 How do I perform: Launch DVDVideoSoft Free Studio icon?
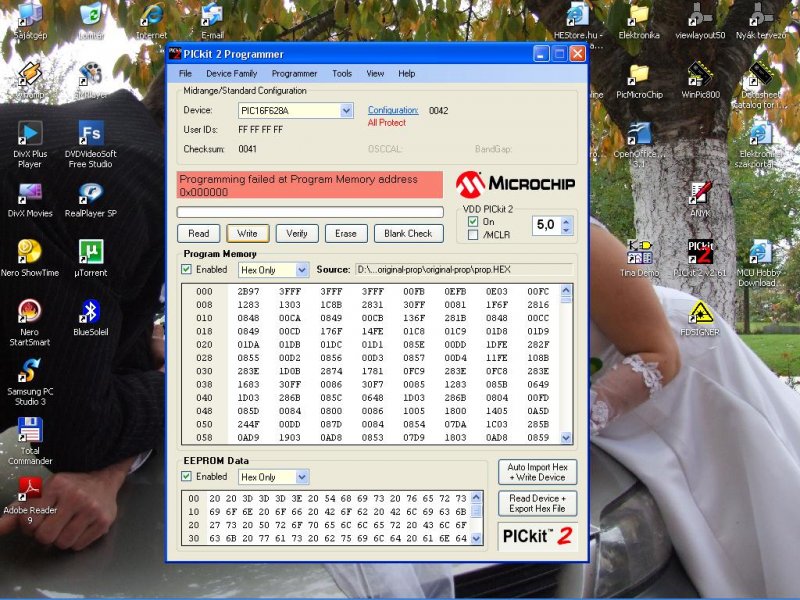tap(91, 144)
